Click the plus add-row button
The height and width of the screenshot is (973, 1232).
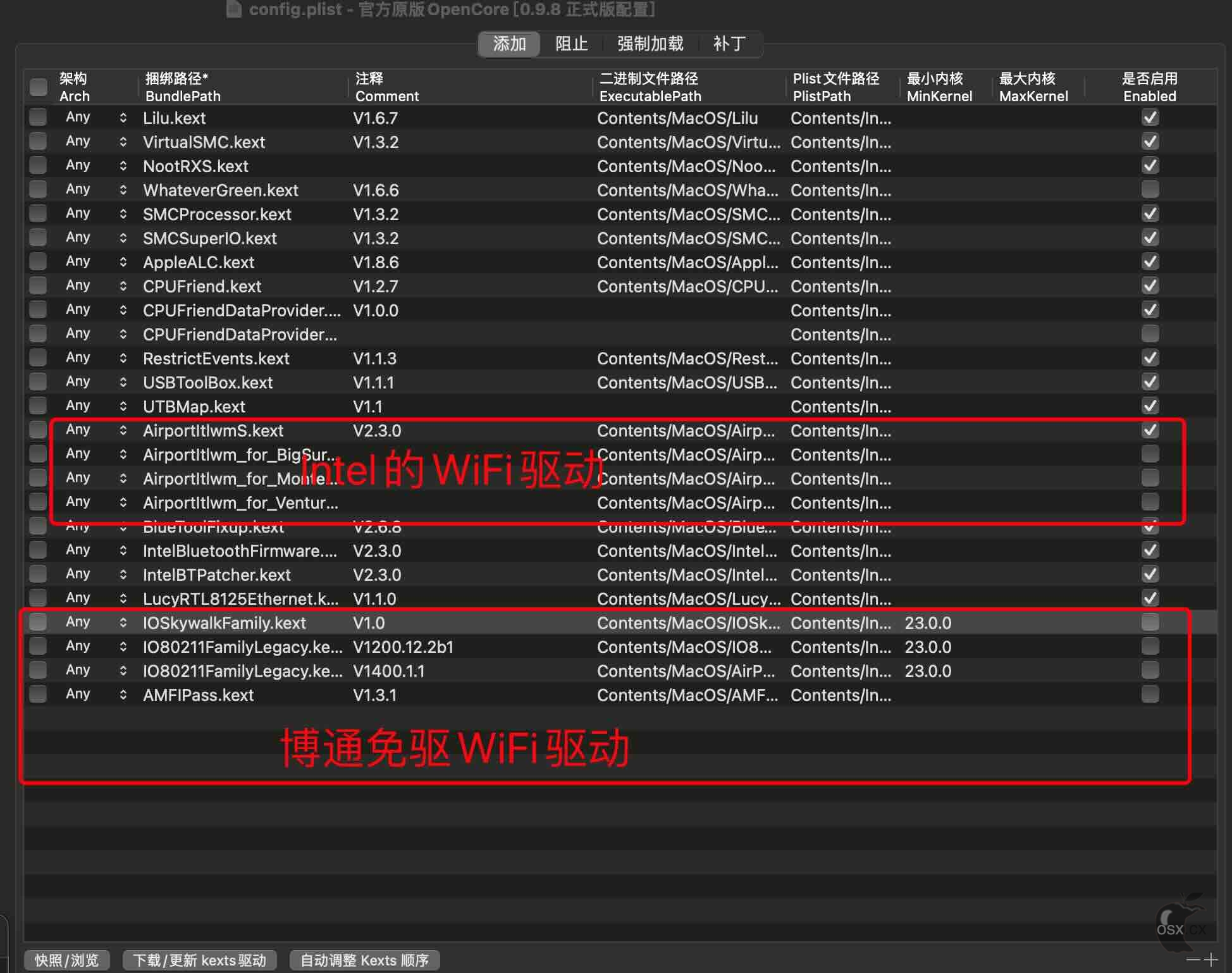pos(1210,959)
